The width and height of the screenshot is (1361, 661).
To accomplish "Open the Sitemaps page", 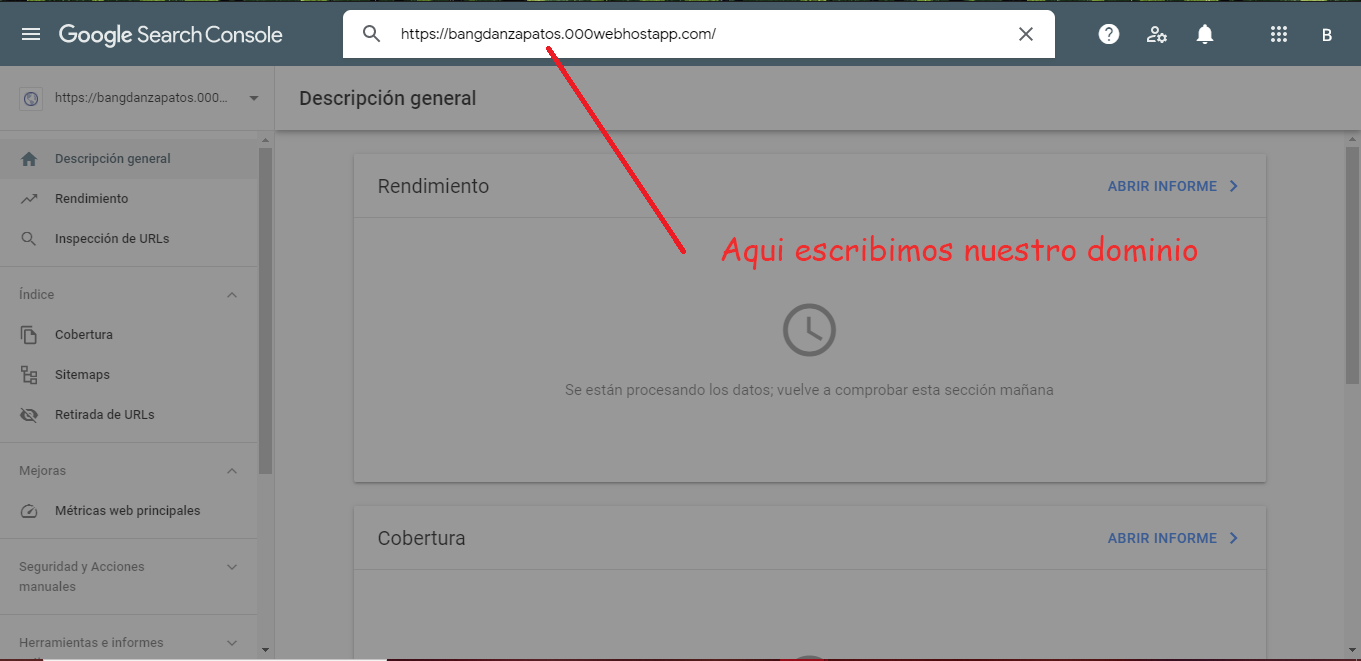I will pyautogui.click(x=82, y=375).
